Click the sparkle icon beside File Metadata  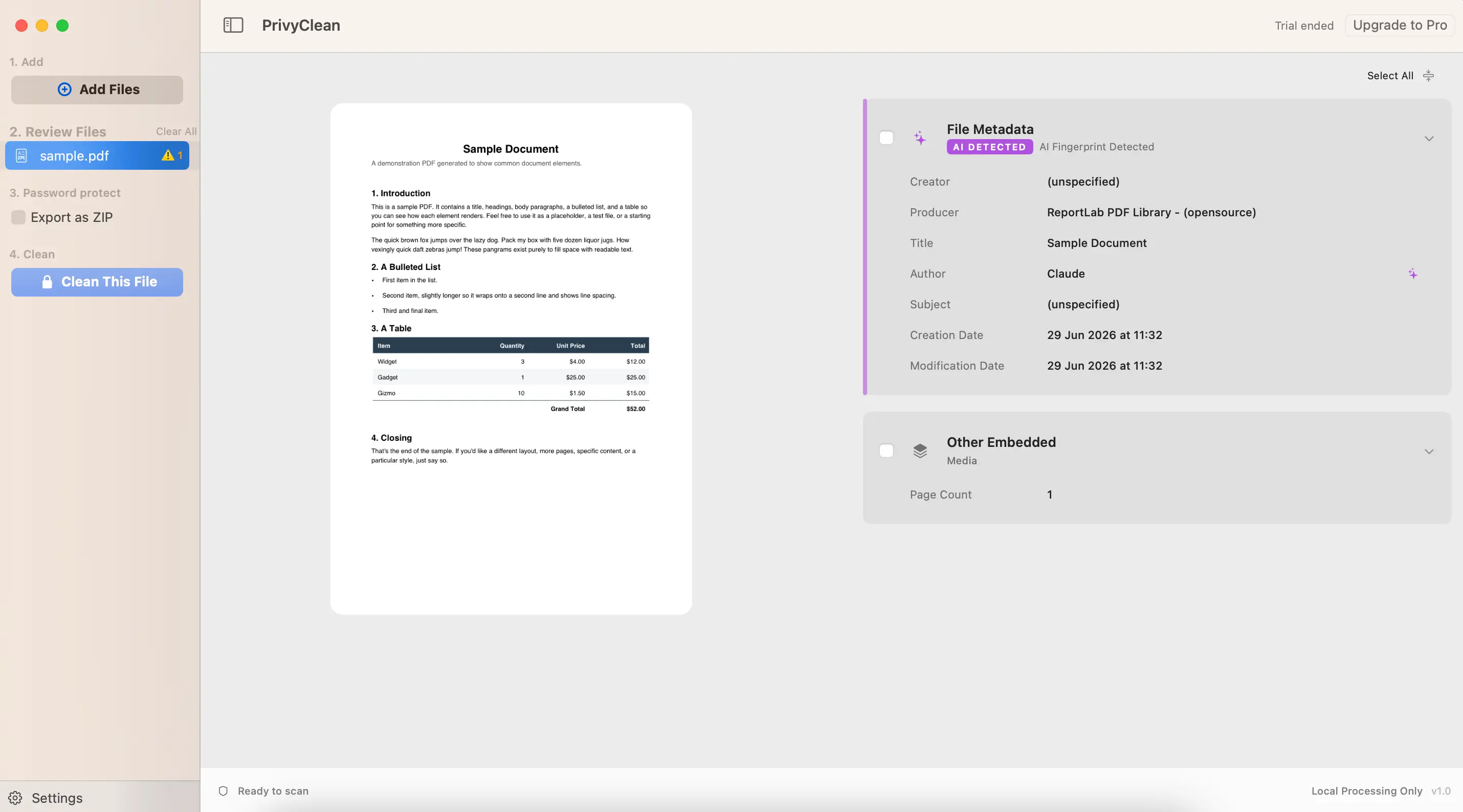[920, 138]
